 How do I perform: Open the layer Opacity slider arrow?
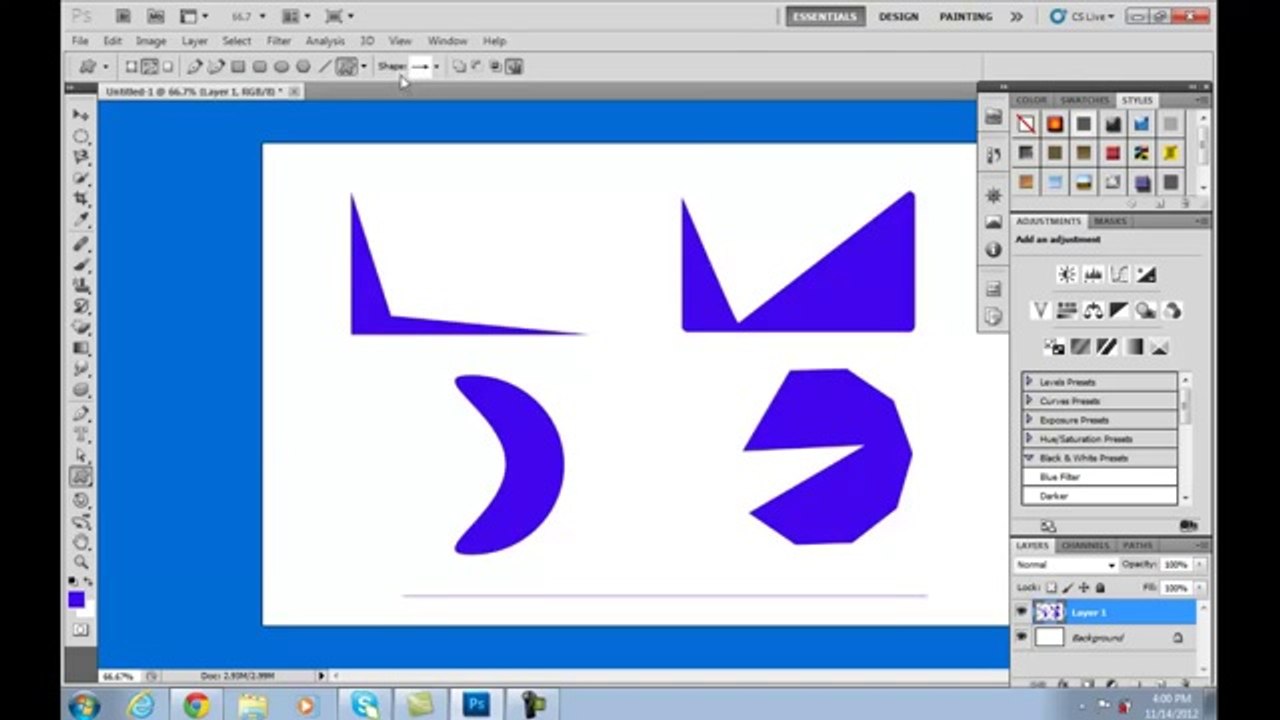tap(1198, 565)
